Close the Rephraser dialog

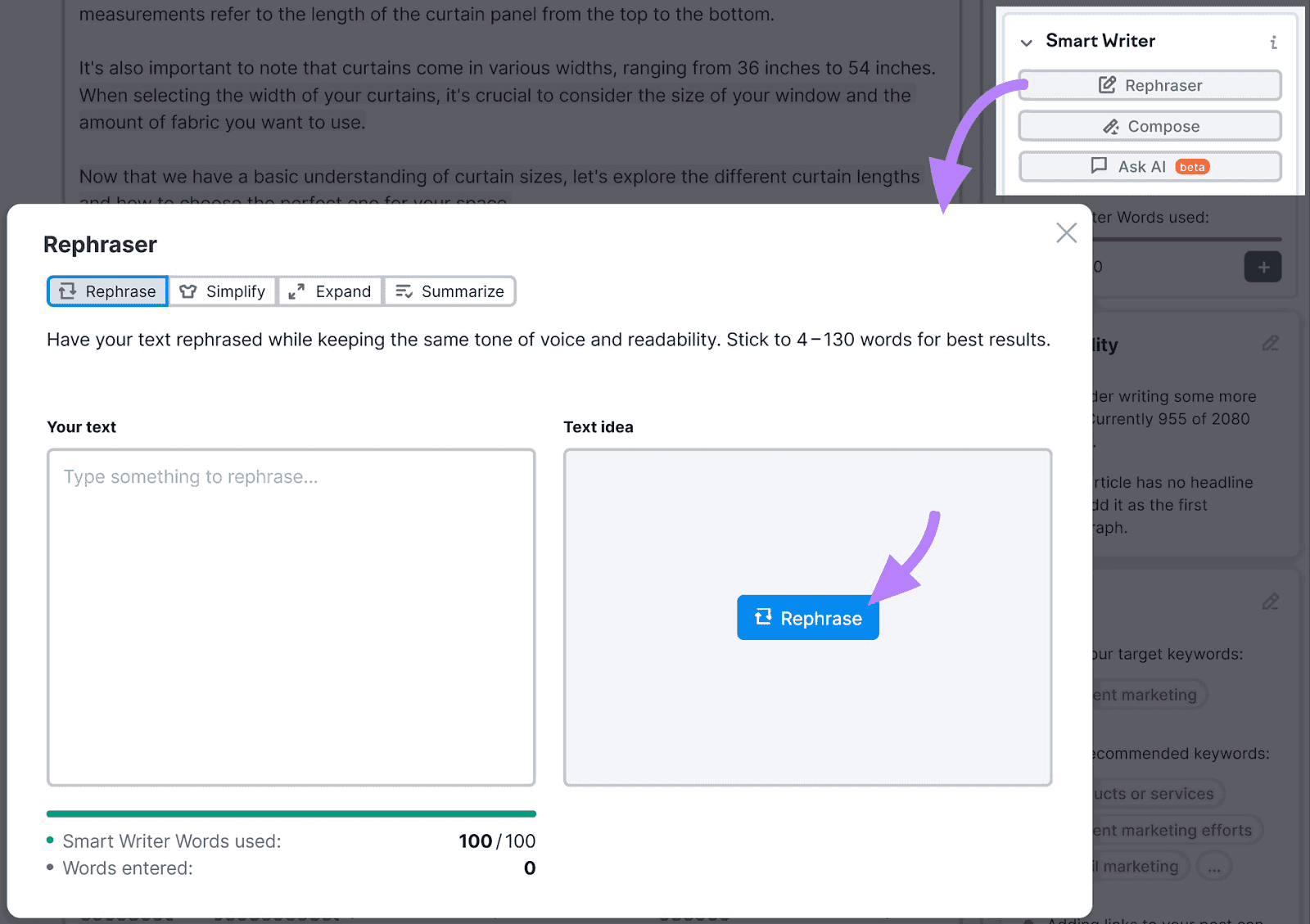point(1066,232)
